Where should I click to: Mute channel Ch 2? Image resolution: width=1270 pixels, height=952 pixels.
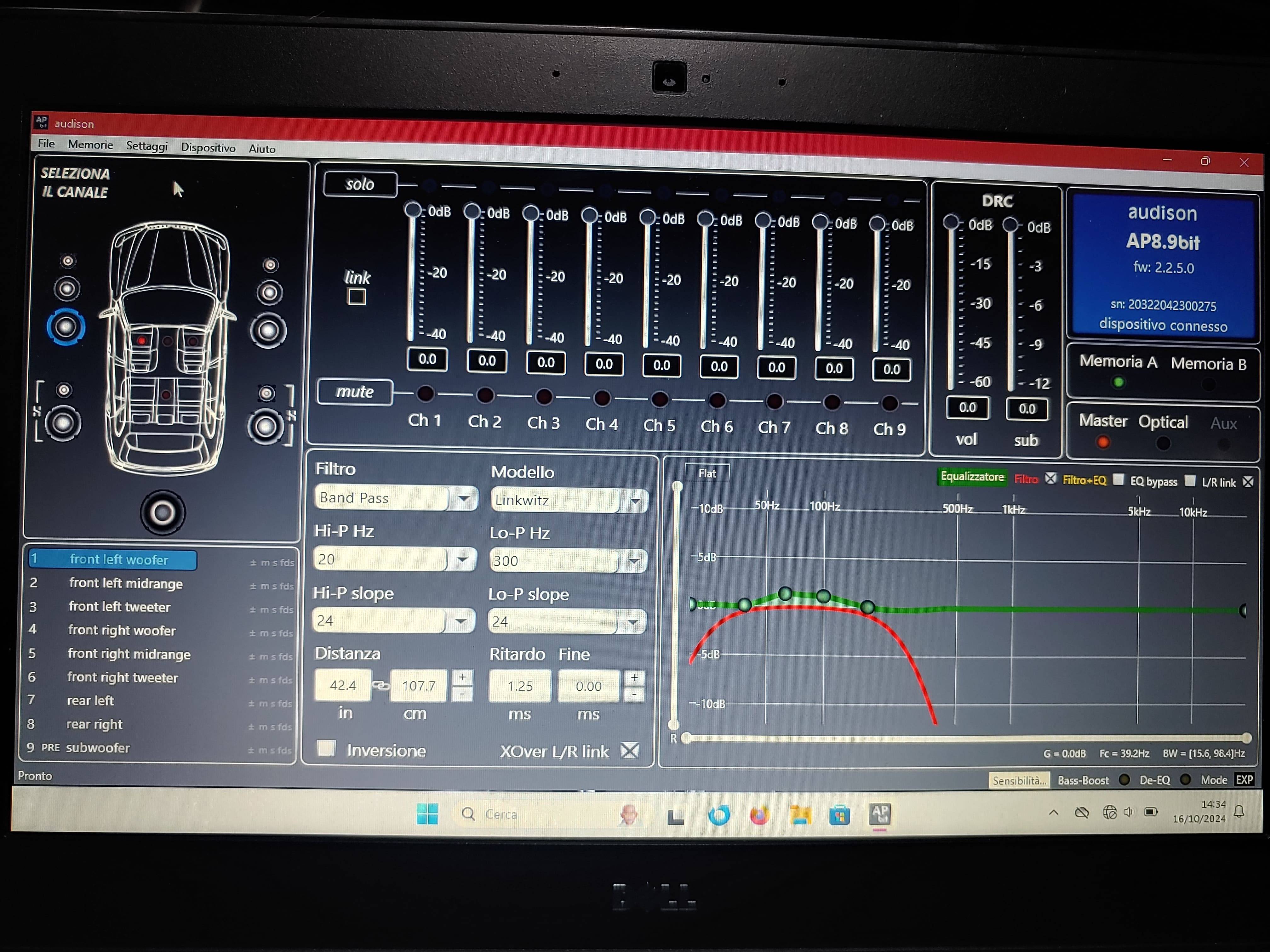(x=485, y=395)
